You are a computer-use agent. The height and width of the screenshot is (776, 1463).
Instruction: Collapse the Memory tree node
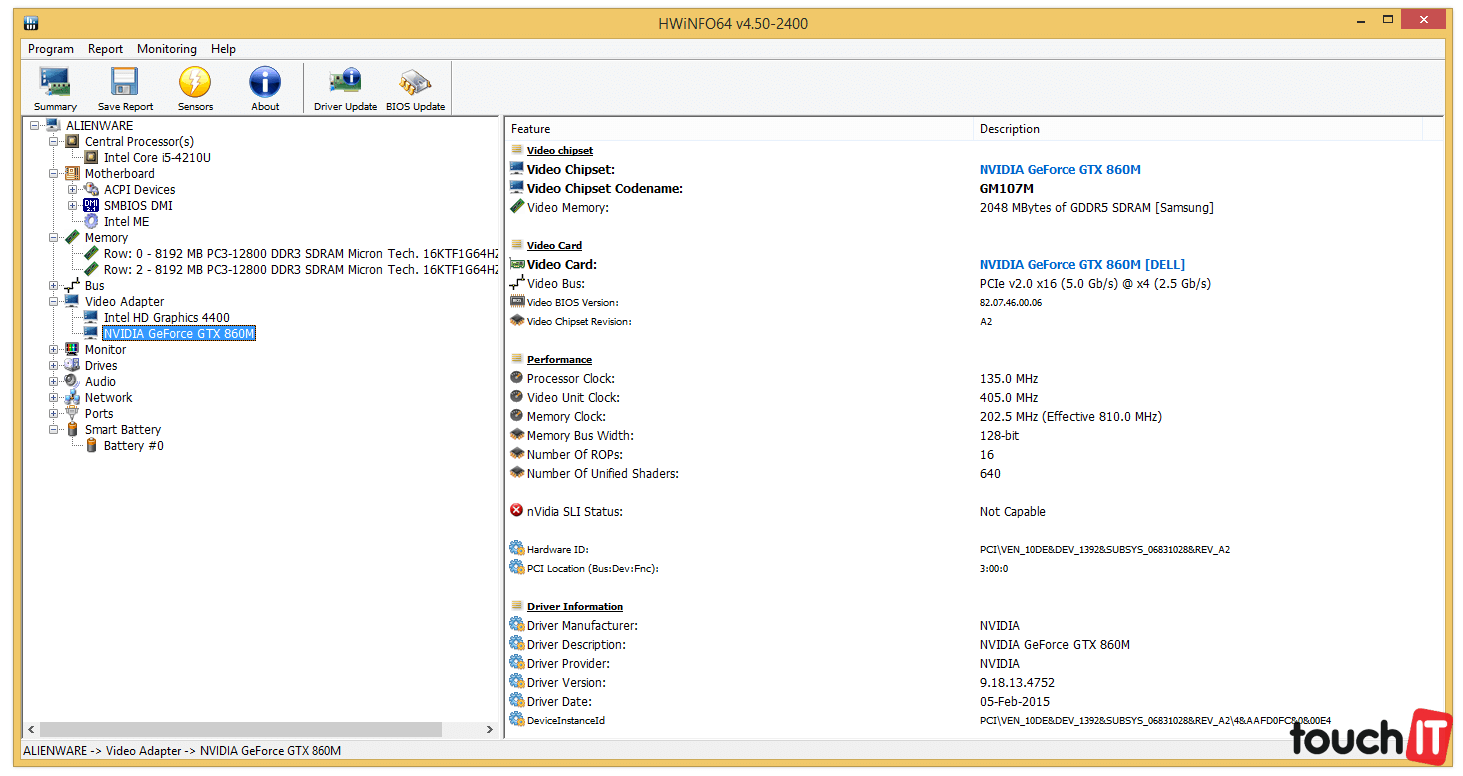tap(54, 238)
